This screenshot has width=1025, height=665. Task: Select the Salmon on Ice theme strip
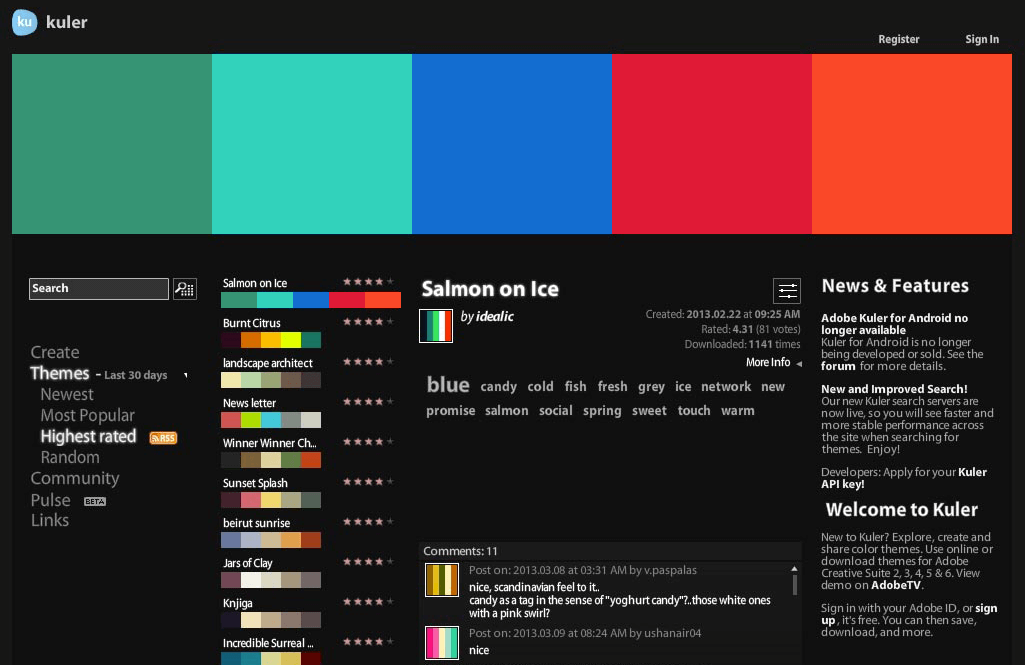pos(311,300)
